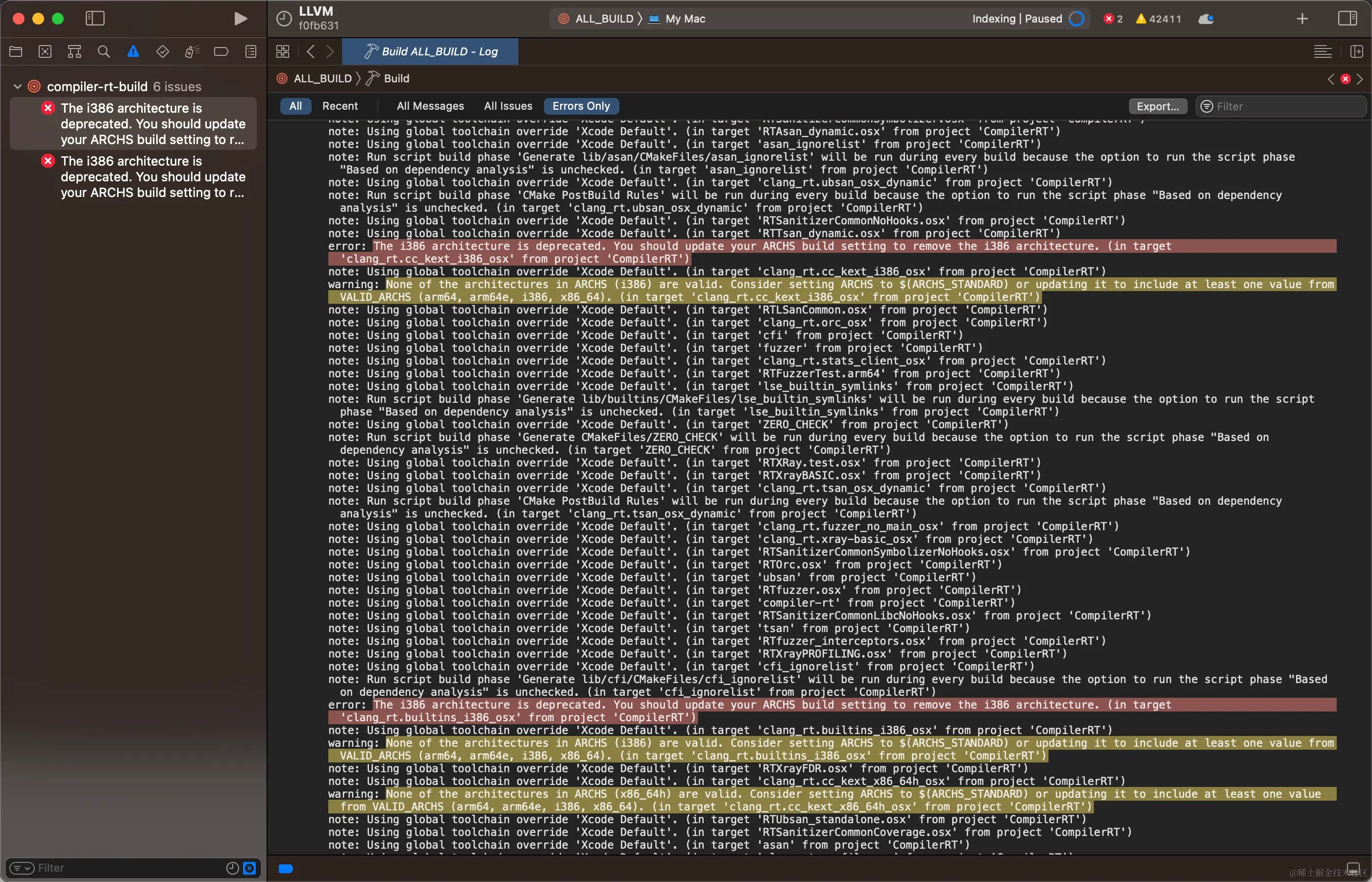Select the All scope filter
Viewport: 1372px width, 882px height.
(x=295, y=106)
